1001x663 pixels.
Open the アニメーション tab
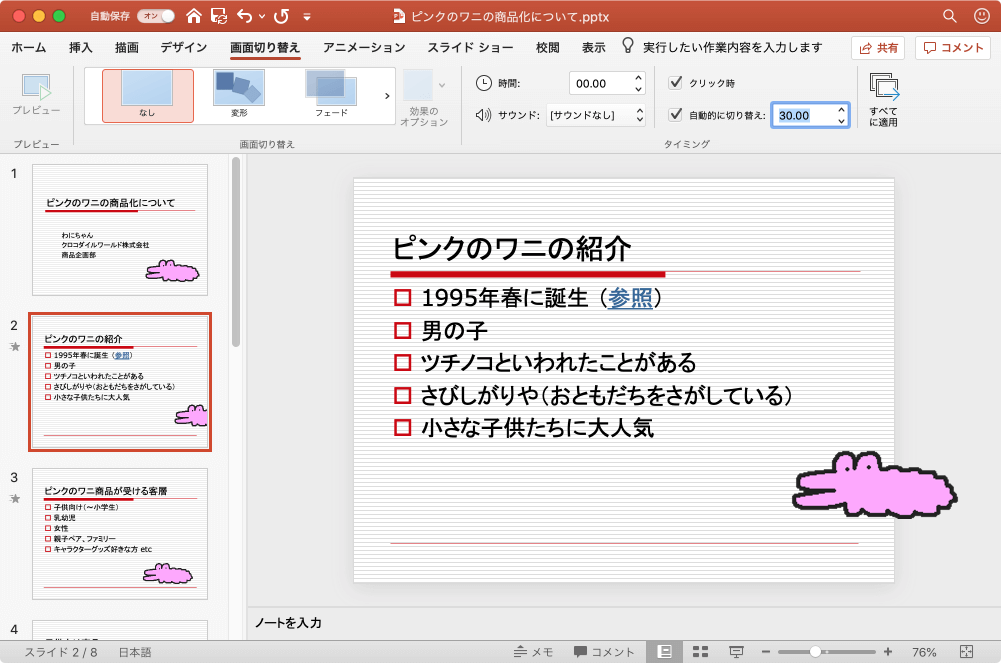pyautogui.click(x=364, y=47)
